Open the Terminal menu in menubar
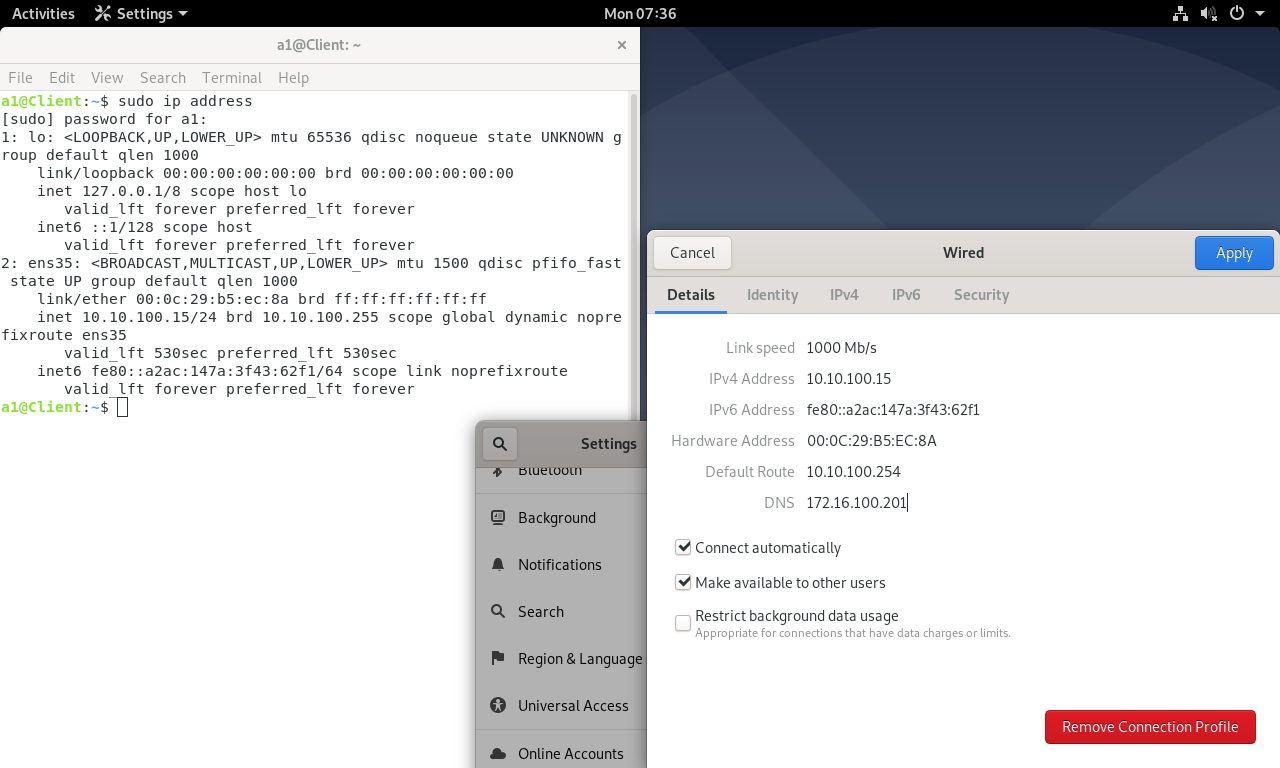Screen dimensions: 1280x768 (x=231, y=78)
